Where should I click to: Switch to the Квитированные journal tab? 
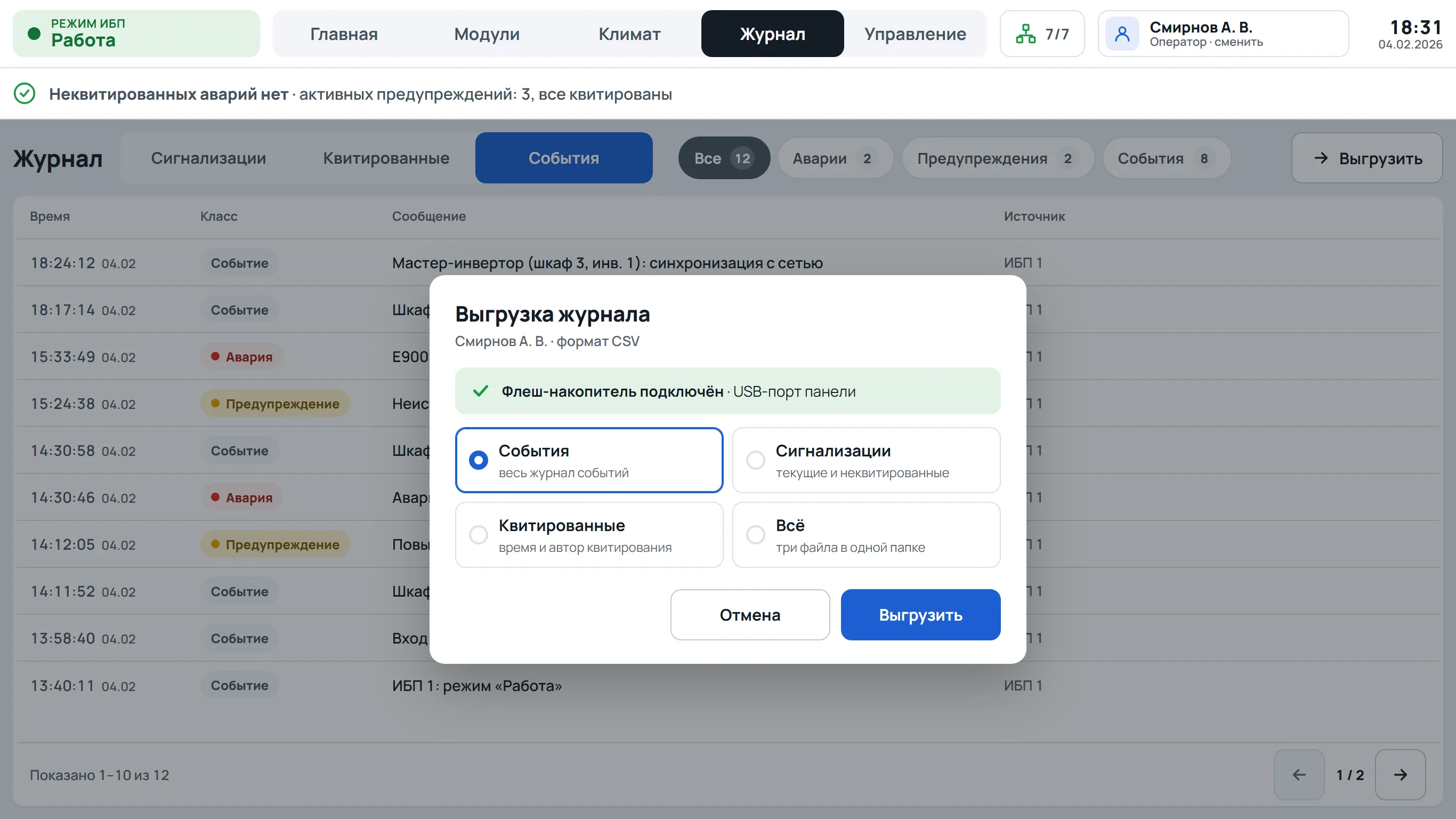386,158
